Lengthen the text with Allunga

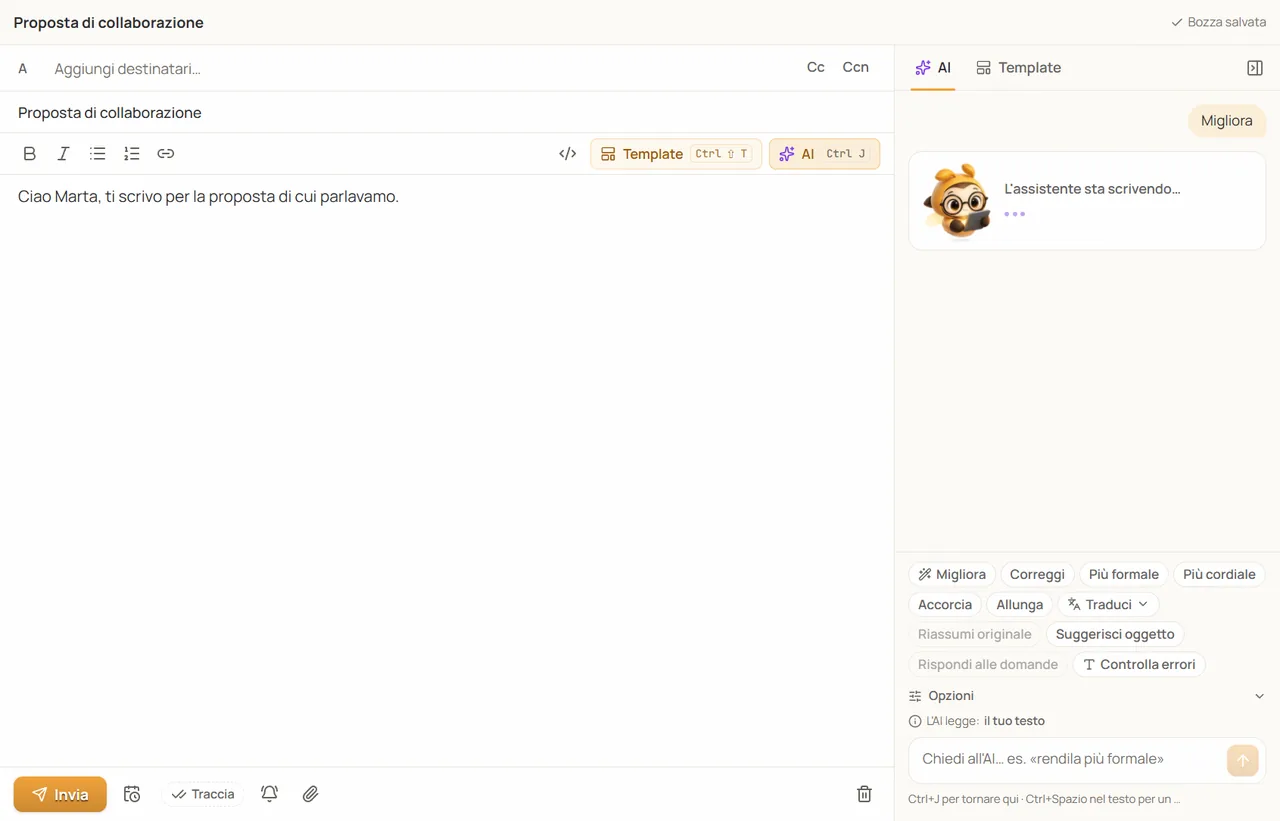pos(1020,604)
